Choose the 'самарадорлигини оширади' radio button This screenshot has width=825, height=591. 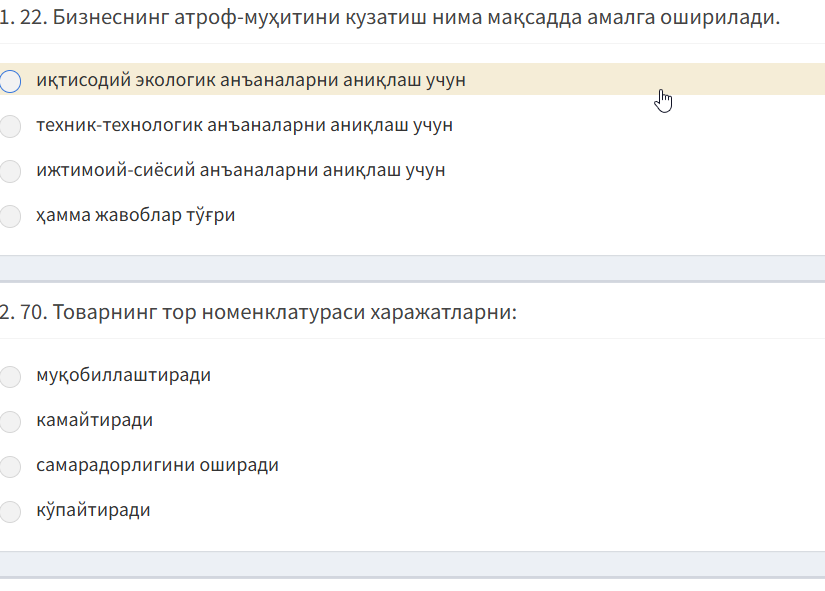(x=10, y=466)
